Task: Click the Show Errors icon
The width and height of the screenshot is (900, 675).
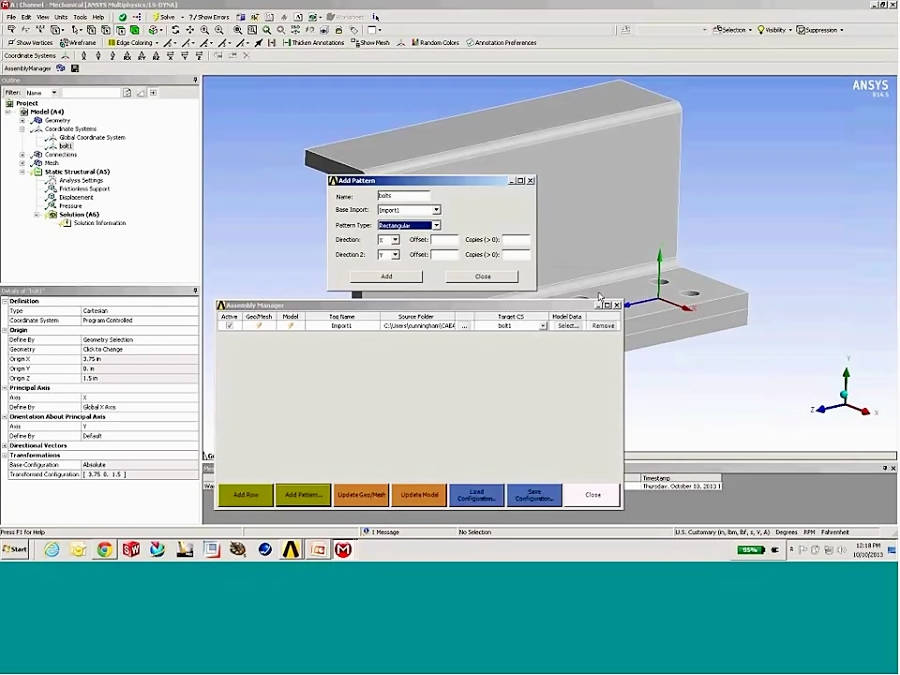Action: point(192,17)
